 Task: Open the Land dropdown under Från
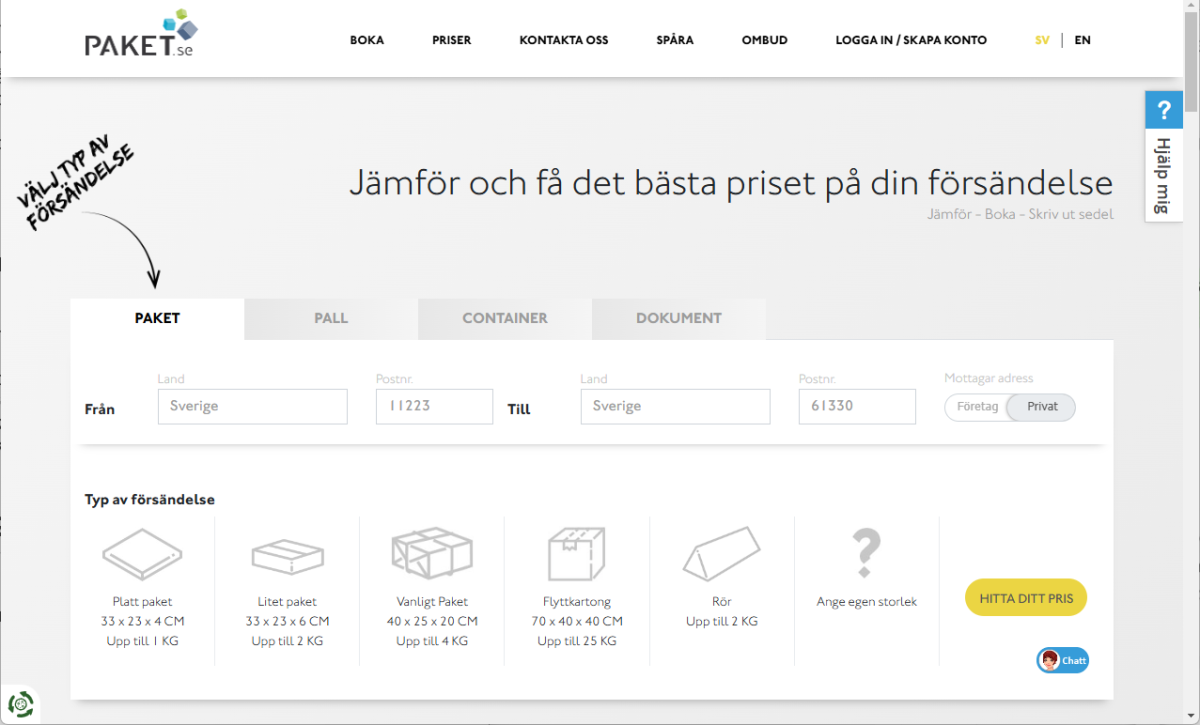[x=252, y=406]
